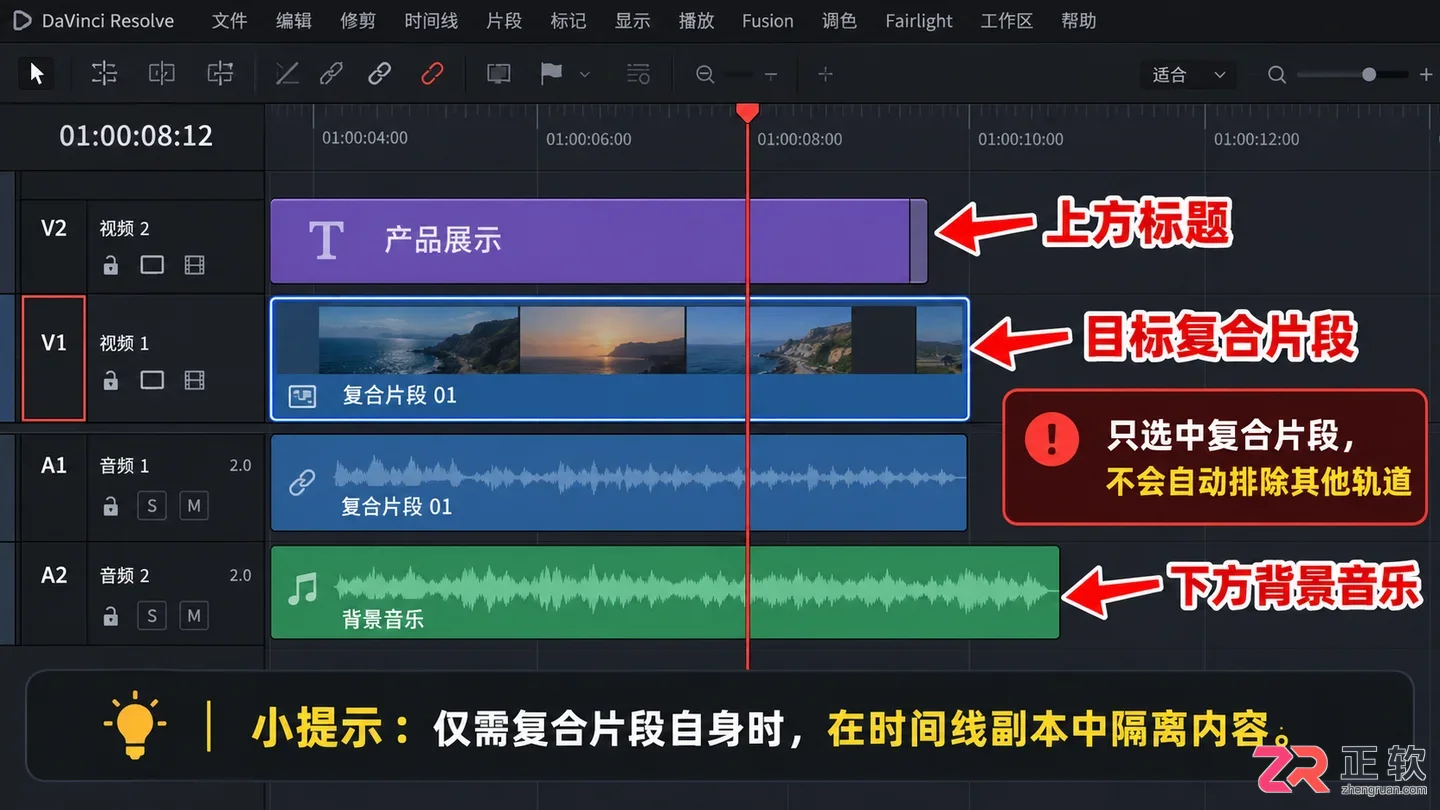1440x810 pixels.
Task: Click the compound clip icon on 复合片段 01
Action: (x=301, y=396)
